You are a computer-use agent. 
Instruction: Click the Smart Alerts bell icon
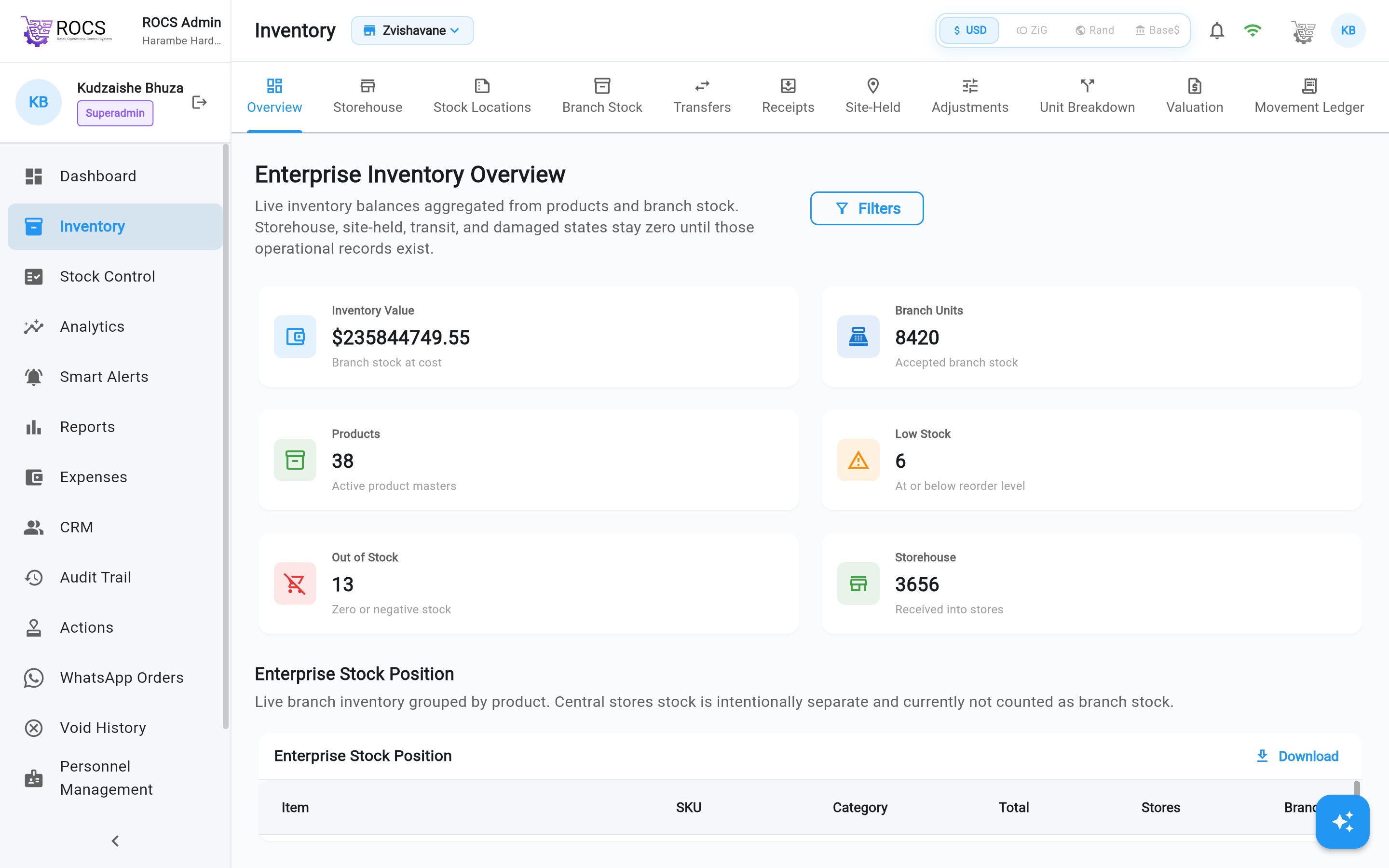click(34, 377)
